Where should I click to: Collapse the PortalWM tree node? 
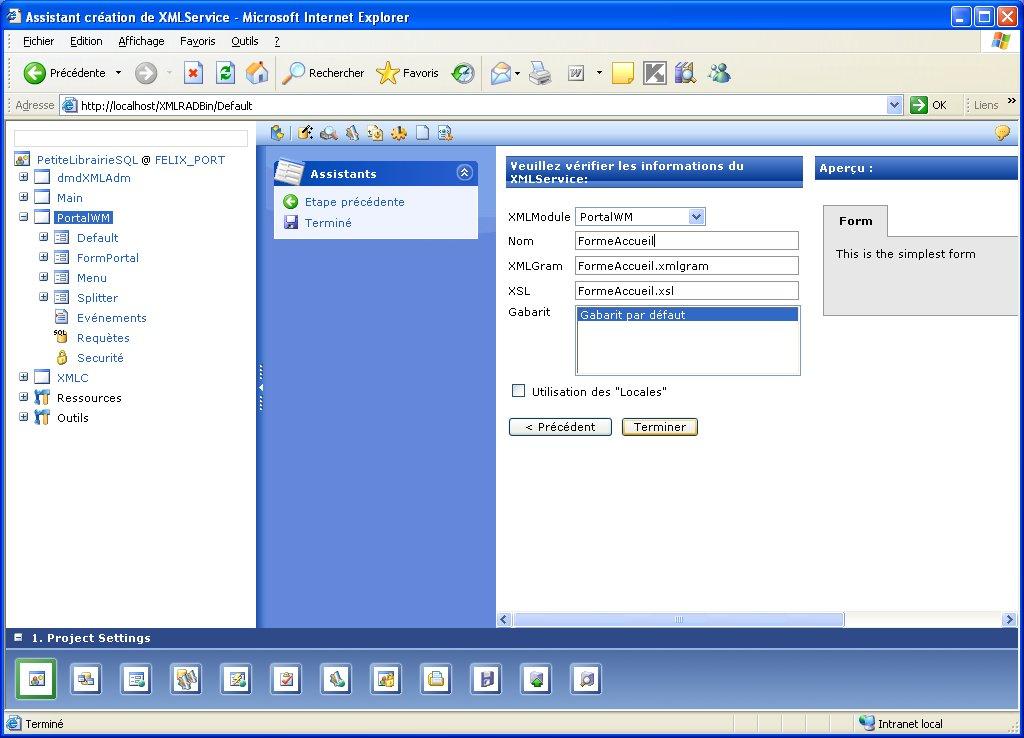pyautogui.click(x=24, y=217)
